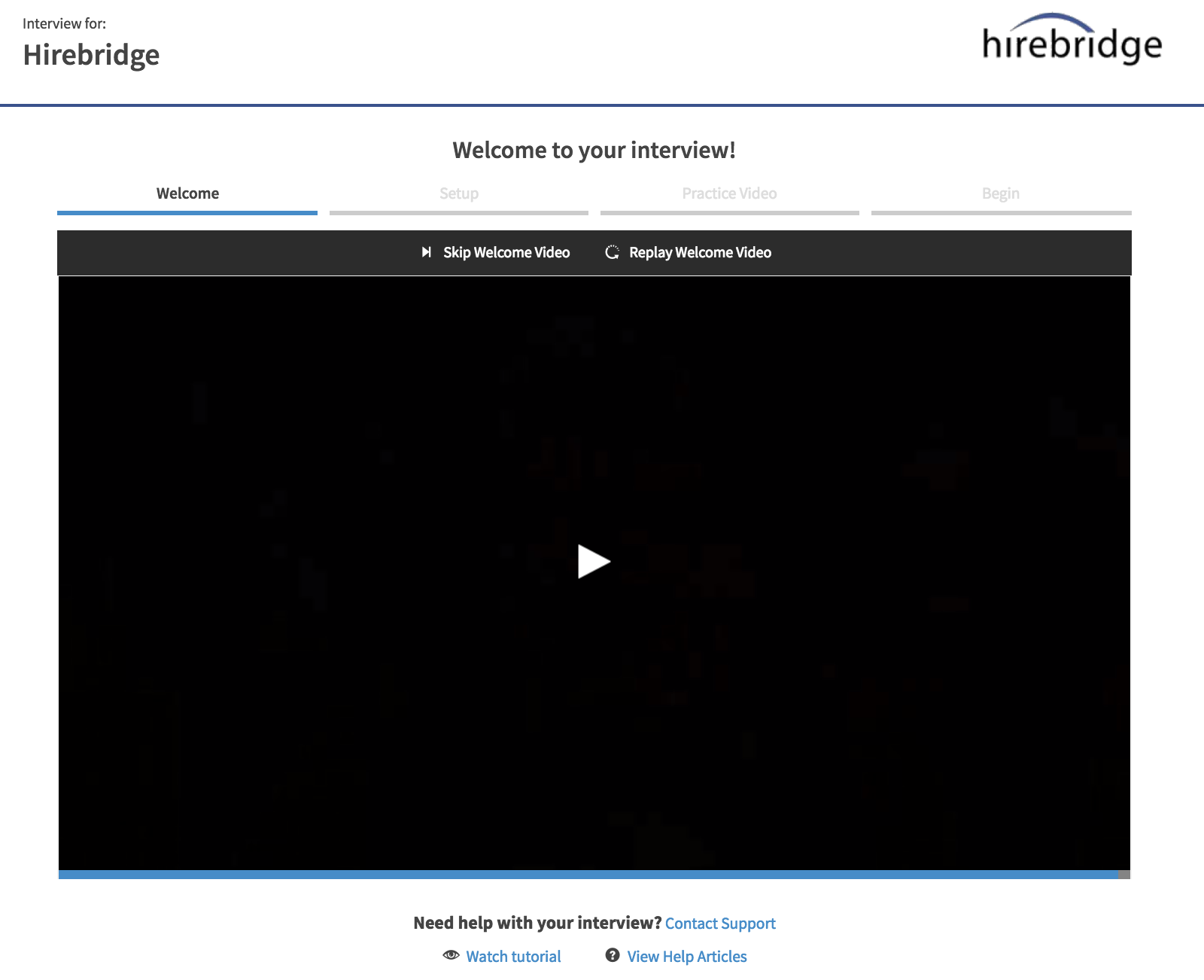
Task: Click the question mark icon beside View Help Articles
Action: pyautogui.click(x=612, y=956)
